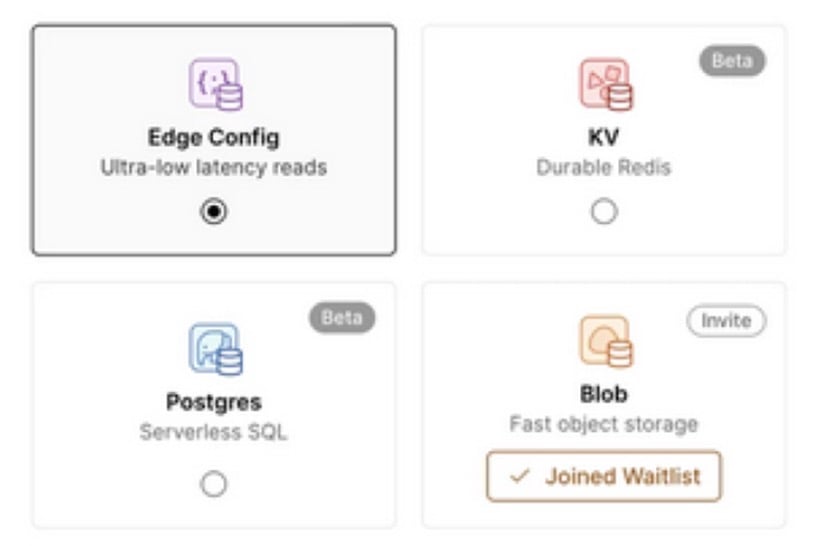Click the Blob object storage icon

click(605, 341)
